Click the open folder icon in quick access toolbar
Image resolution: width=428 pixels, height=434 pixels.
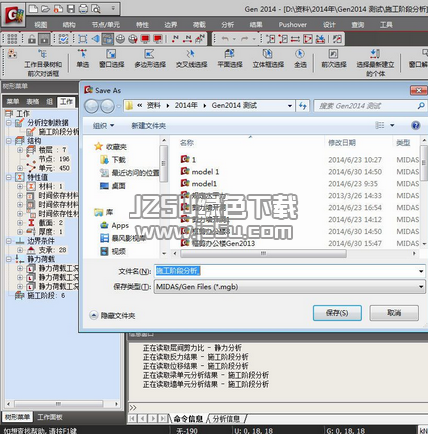point(45,9)
